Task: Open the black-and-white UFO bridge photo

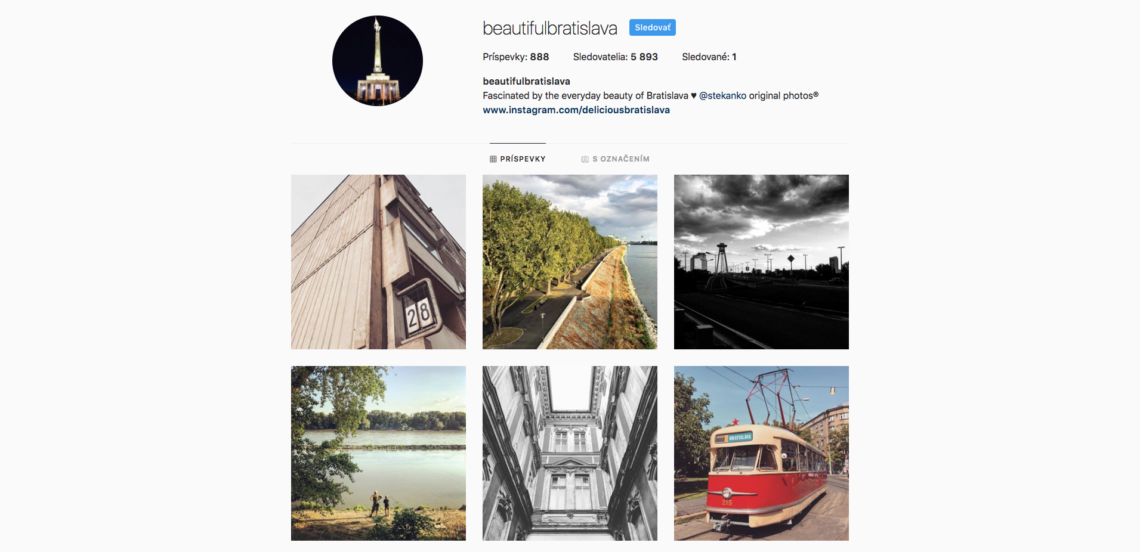Action: [x=761, y=262]
